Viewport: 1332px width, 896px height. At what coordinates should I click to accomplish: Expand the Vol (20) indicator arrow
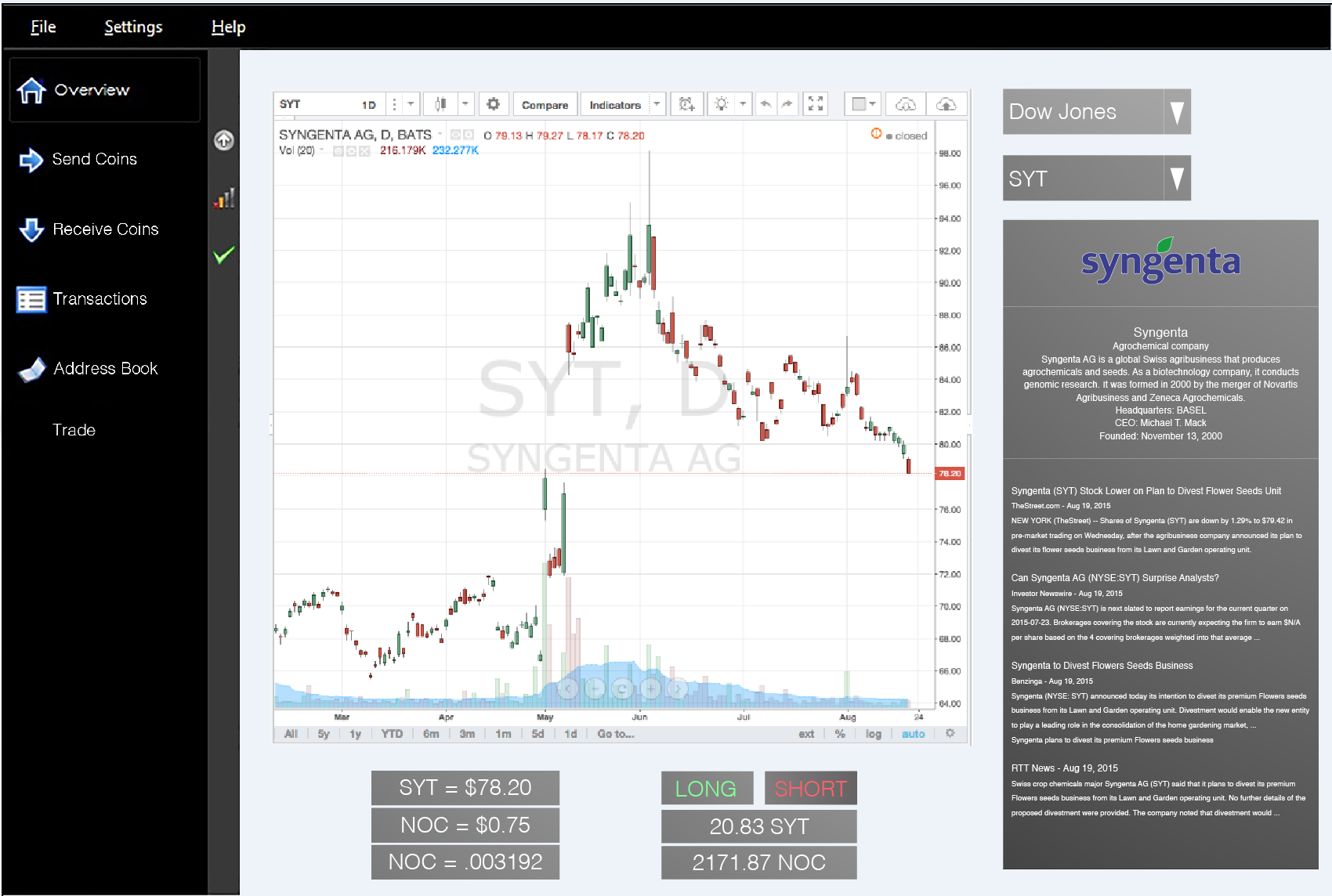(x=321, y=150)
